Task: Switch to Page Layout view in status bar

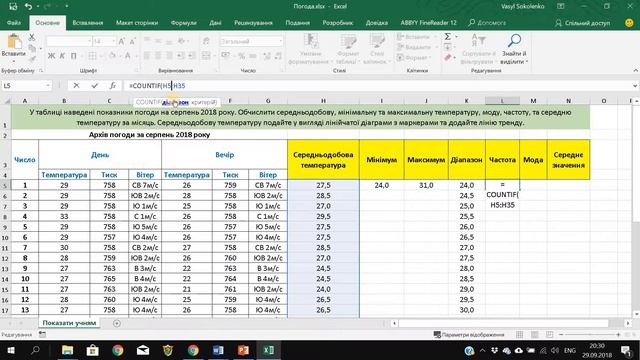Action: (x=535, y=335)
